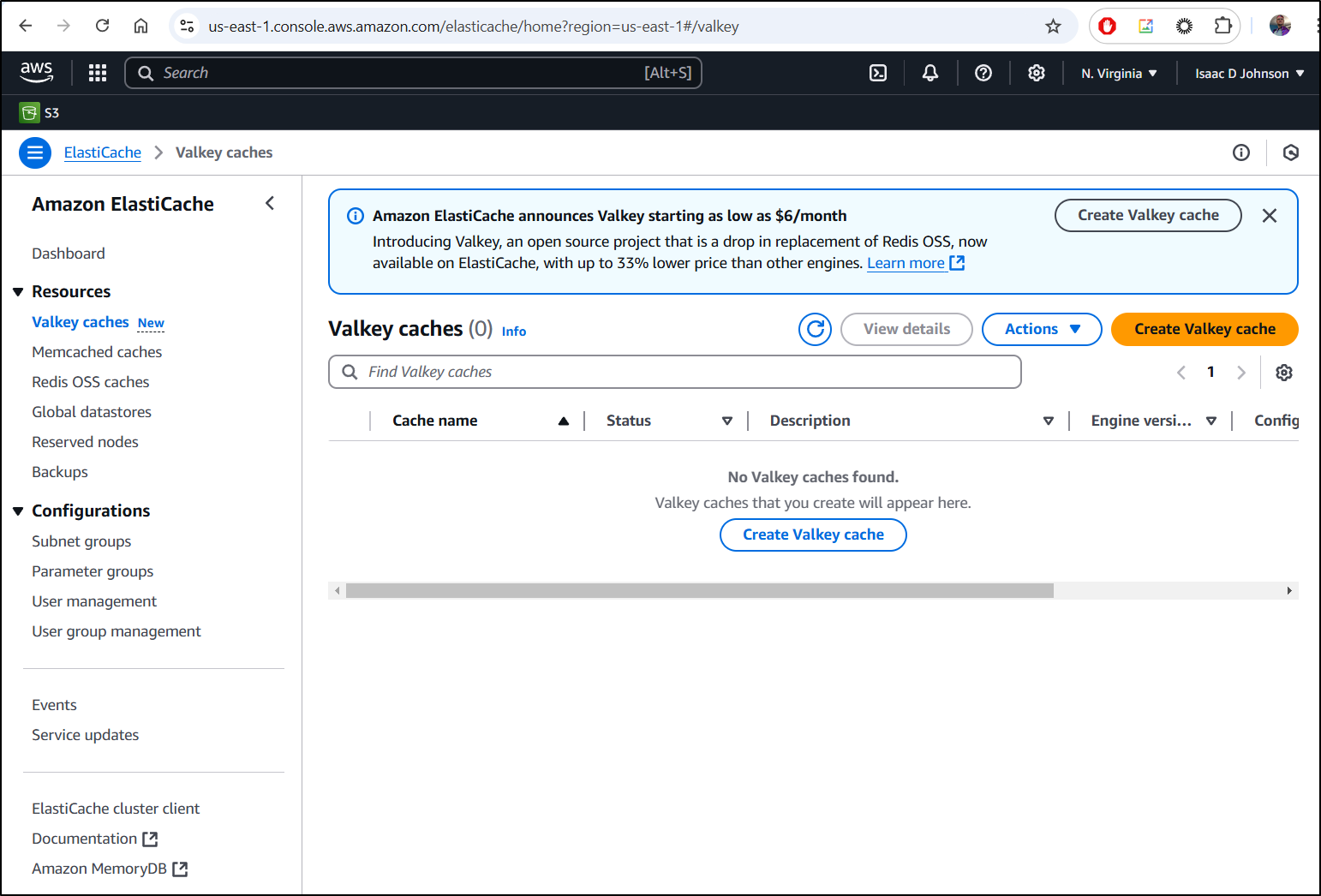Open Parameter groups

tap(93, 571)
